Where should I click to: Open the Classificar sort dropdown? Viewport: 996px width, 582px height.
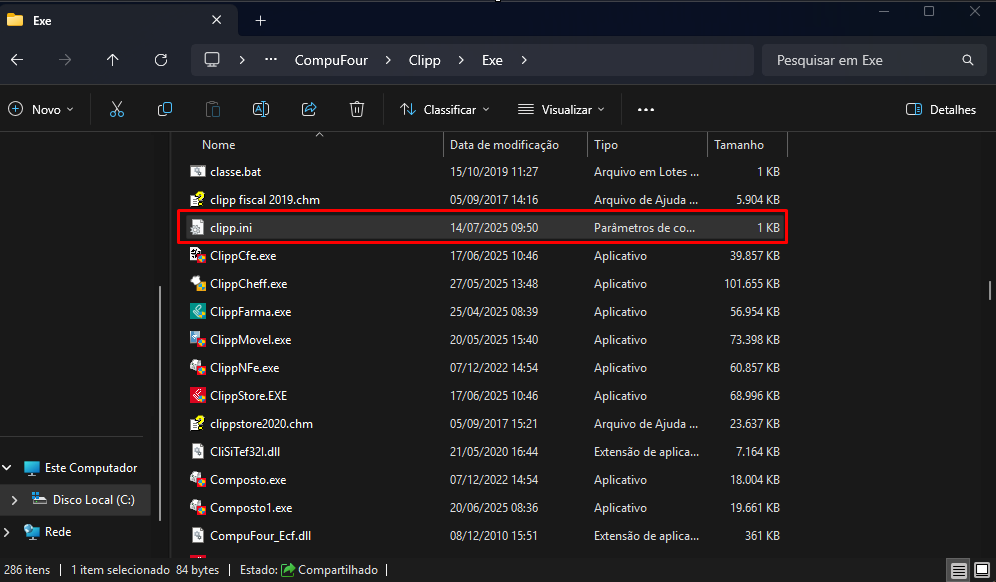click(445, 109)
